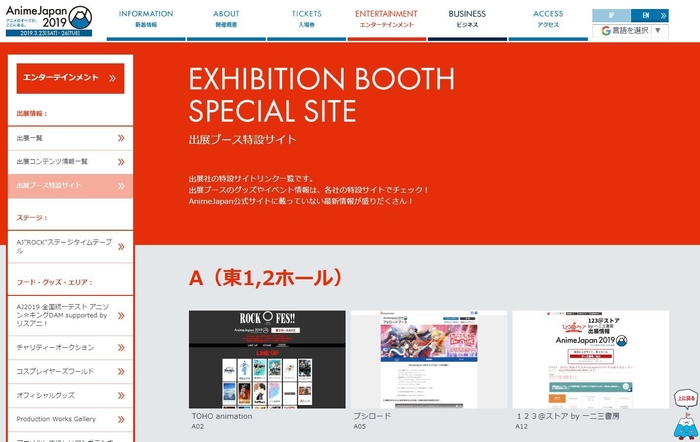
Task: Open the 123@ストア booth thumbnail
Action: (591, 359)
